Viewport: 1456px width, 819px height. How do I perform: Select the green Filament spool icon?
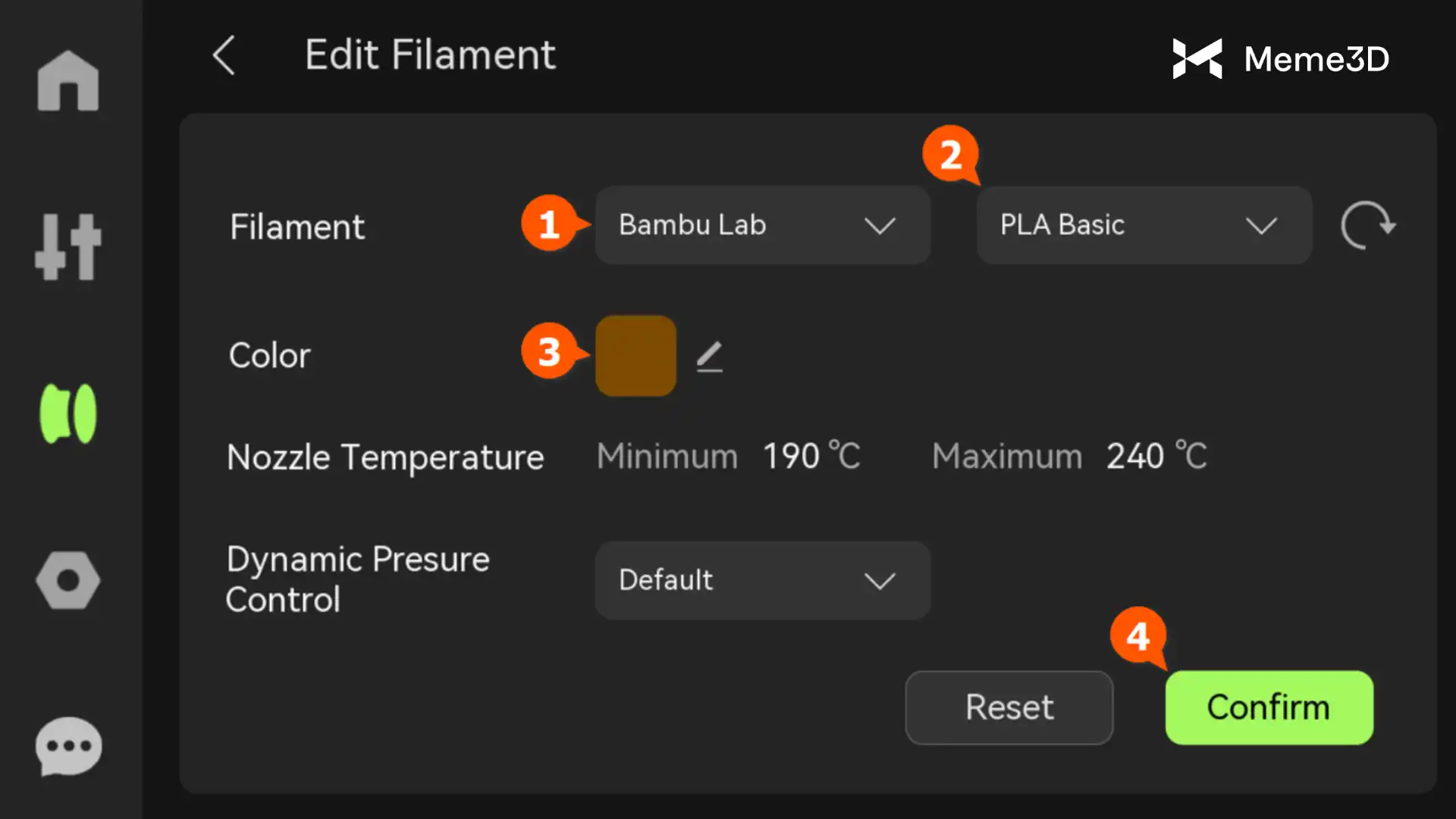pyautogui.click(x=68, y=413)
